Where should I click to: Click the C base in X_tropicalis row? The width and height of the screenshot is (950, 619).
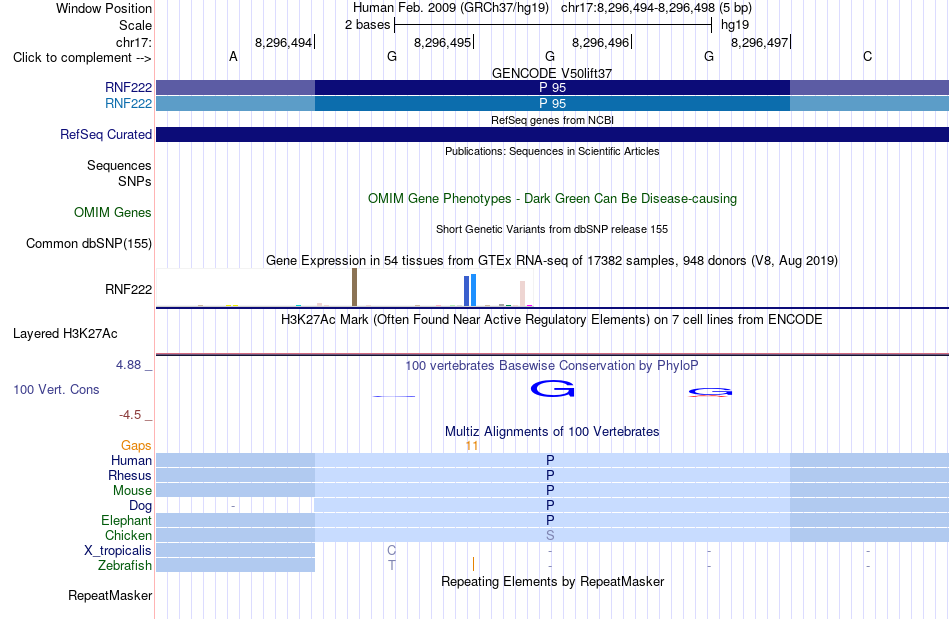point(391,551)
